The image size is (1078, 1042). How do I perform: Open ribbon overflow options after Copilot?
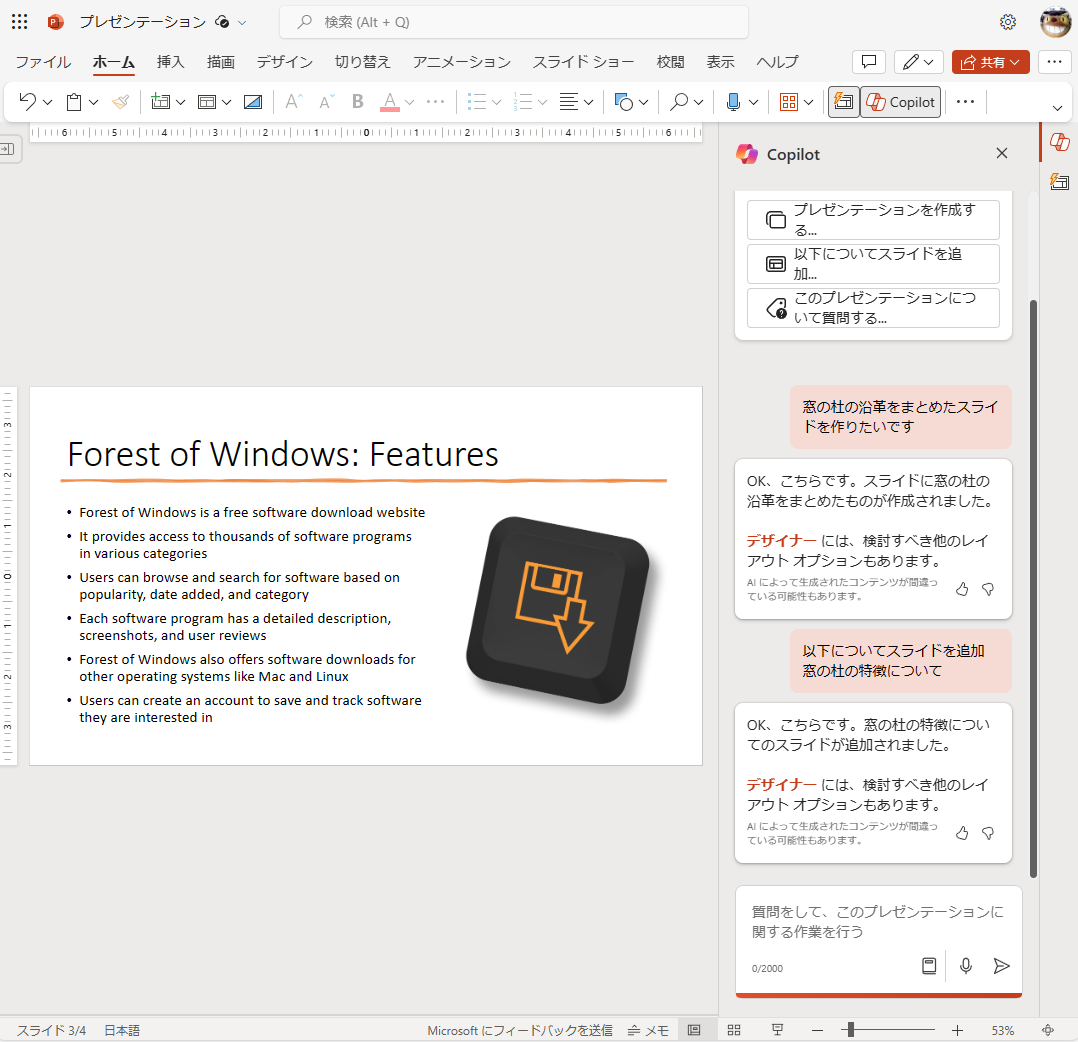965,102
